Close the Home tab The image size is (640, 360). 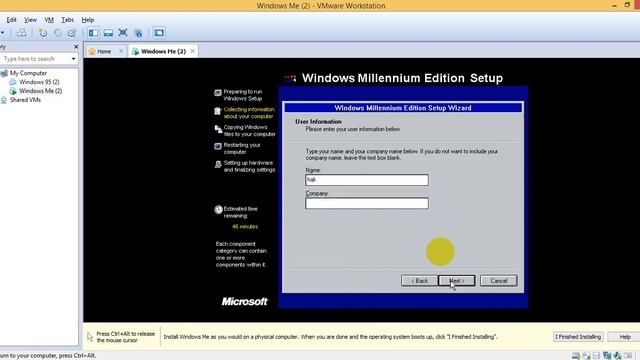click(121, 51)
